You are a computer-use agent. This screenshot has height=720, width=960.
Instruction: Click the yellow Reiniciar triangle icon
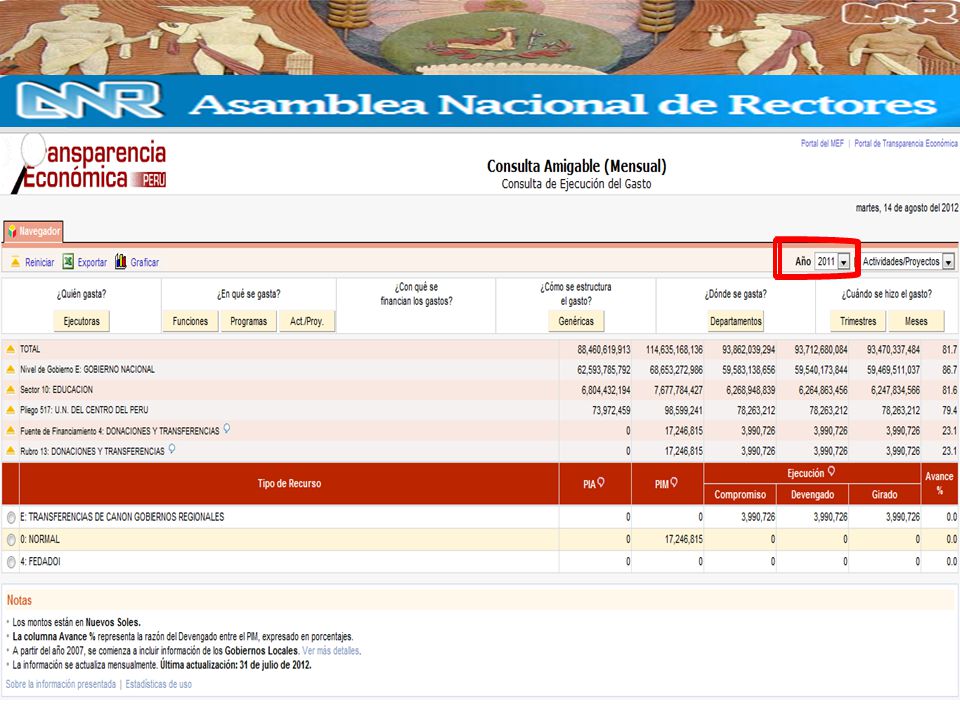click(15, 262)
